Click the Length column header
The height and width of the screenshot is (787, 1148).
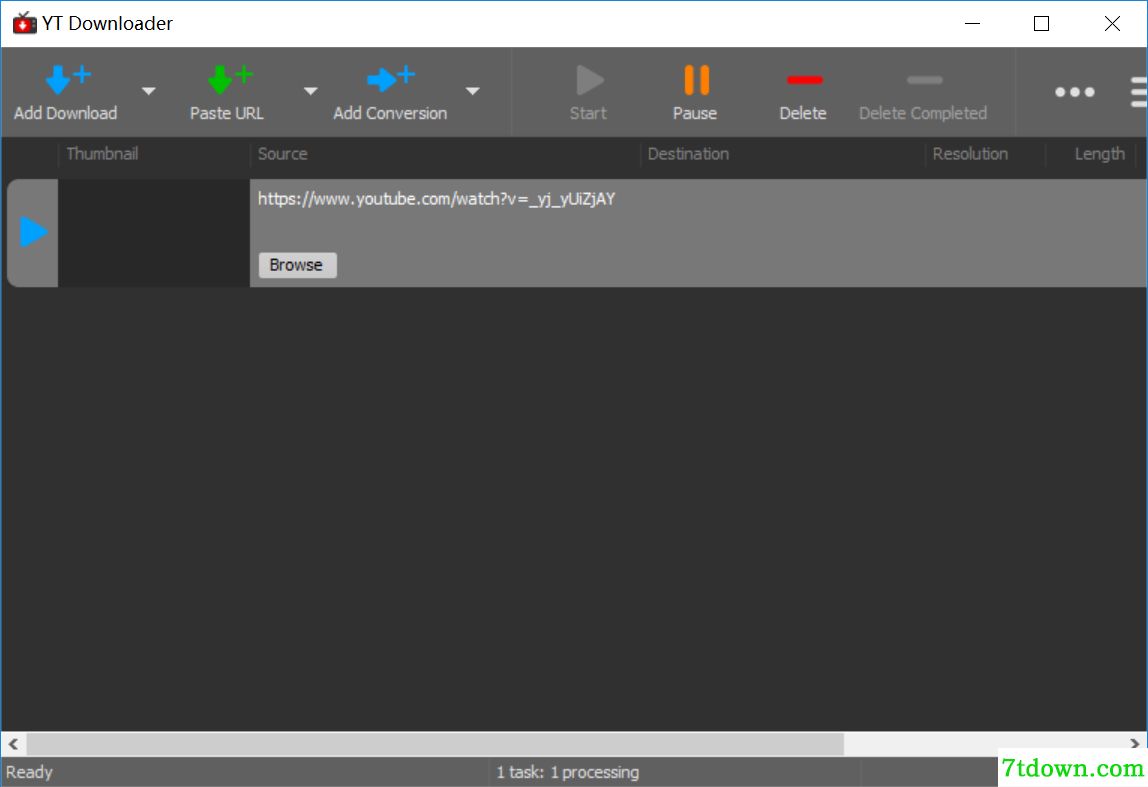1099,154
